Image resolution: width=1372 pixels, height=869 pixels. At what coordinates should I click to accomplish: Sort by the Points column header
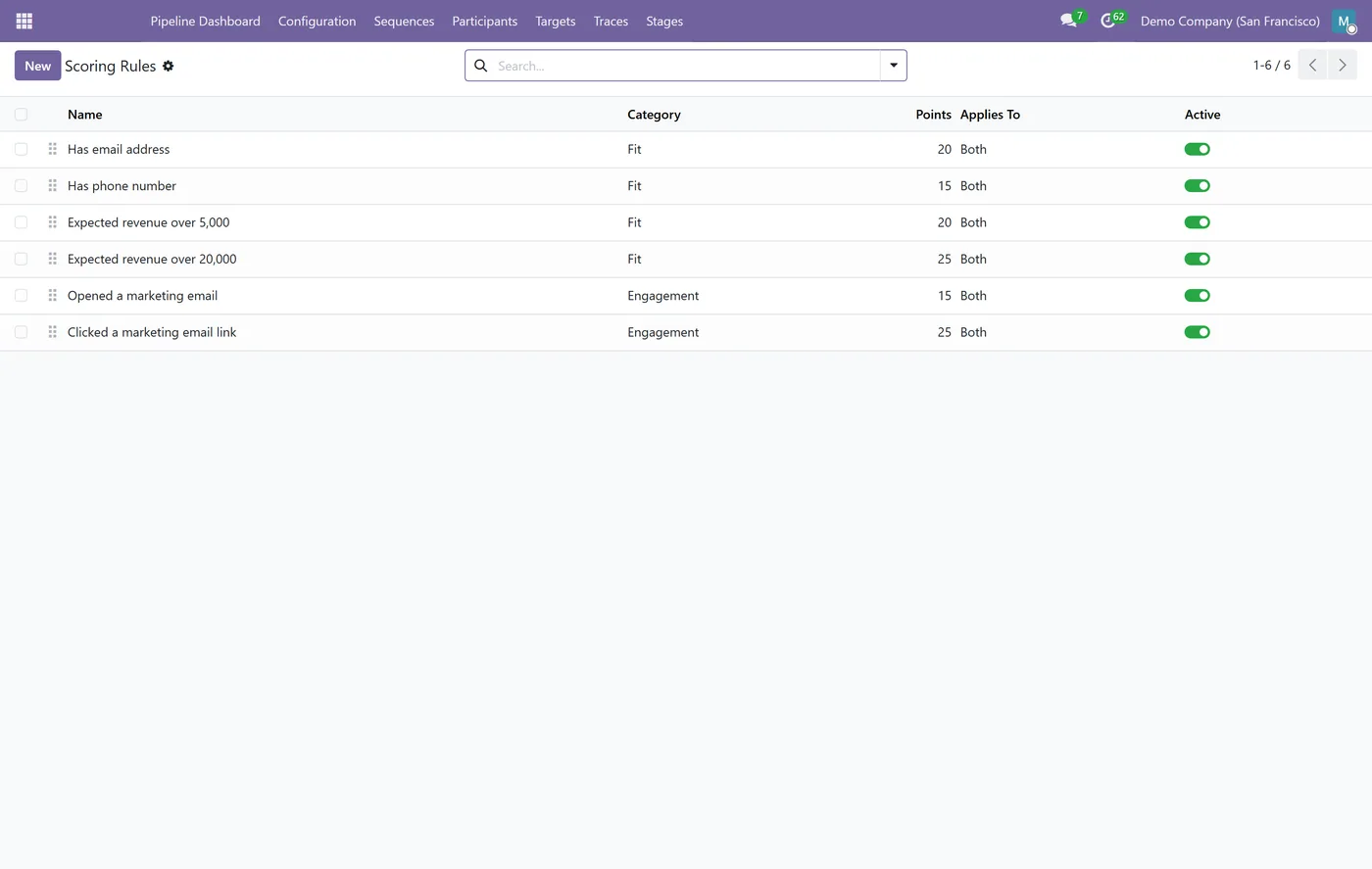[934, 115]
